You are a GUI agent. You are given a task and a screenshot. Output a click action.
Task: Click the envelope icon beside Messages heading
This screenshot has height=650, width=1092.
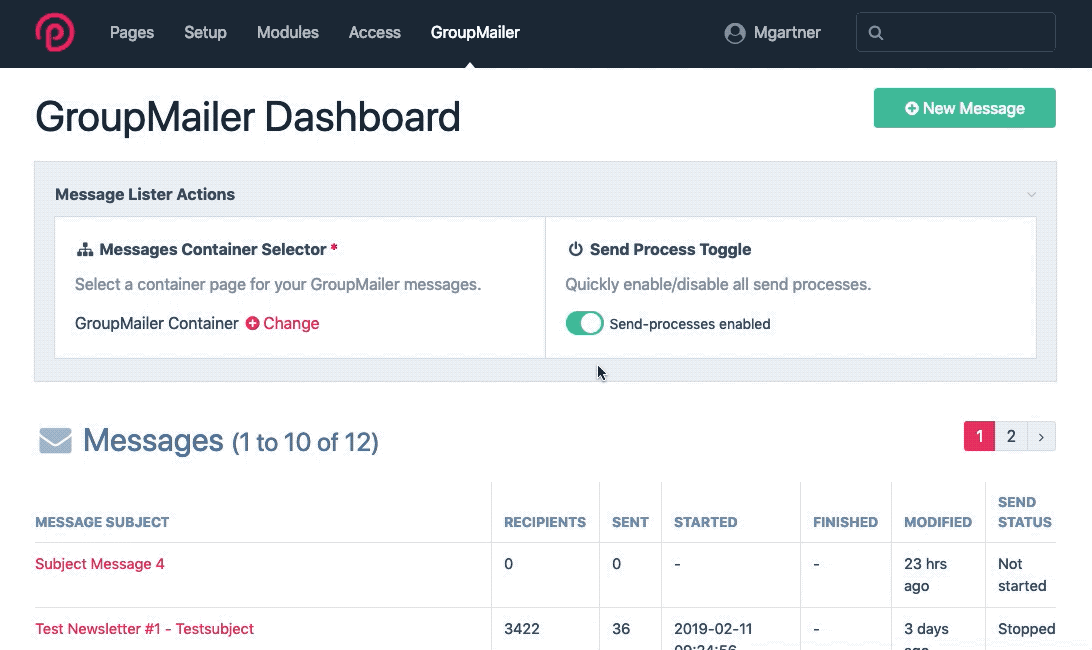[x=55, y=440]
